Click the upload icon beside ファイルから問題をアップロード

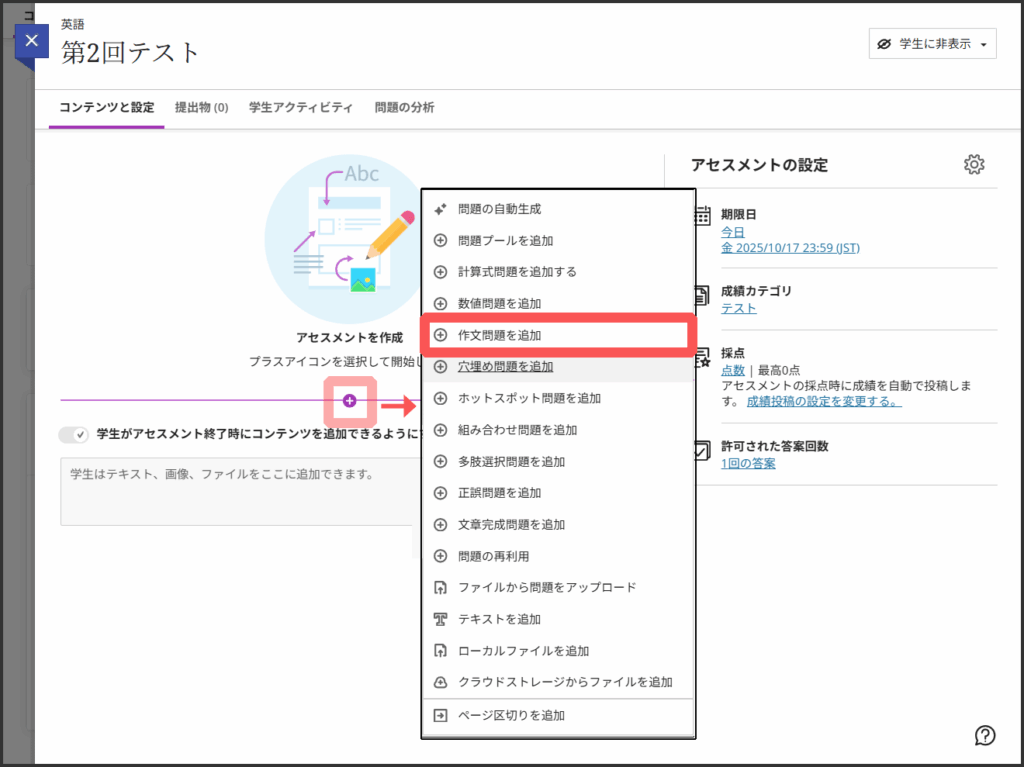pyautogui.click(x=440, y=587)
